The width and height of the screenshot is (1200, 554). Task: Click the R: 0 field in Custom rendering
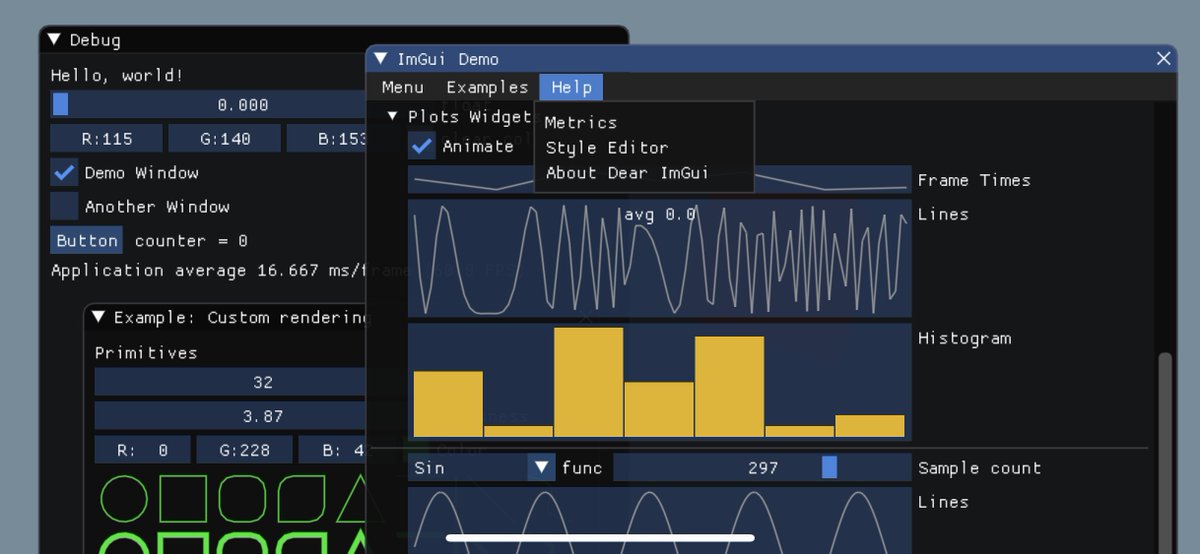pos(142,450)
